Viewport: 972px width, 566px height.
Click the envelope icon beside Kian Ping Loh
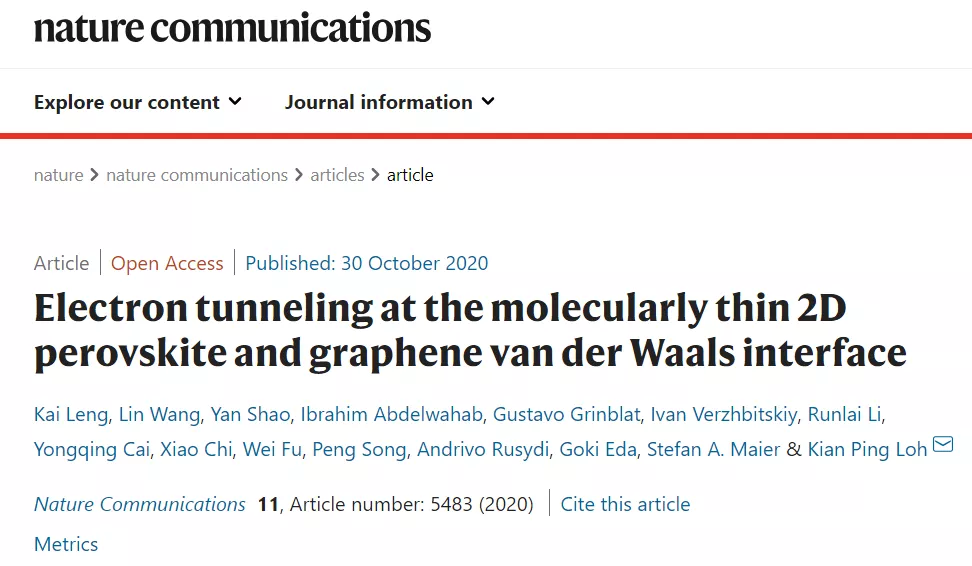[943, 444]
